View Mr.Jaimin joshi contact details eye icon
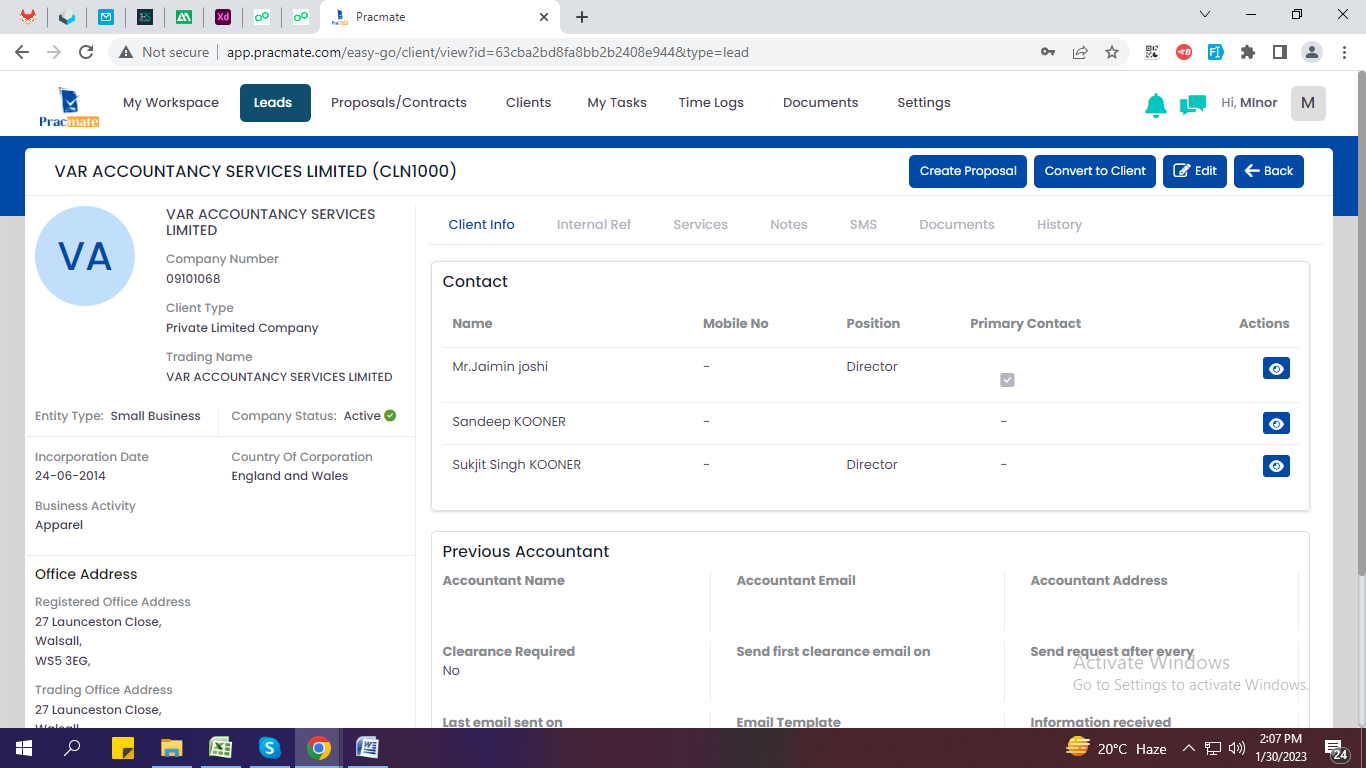 1276,368
